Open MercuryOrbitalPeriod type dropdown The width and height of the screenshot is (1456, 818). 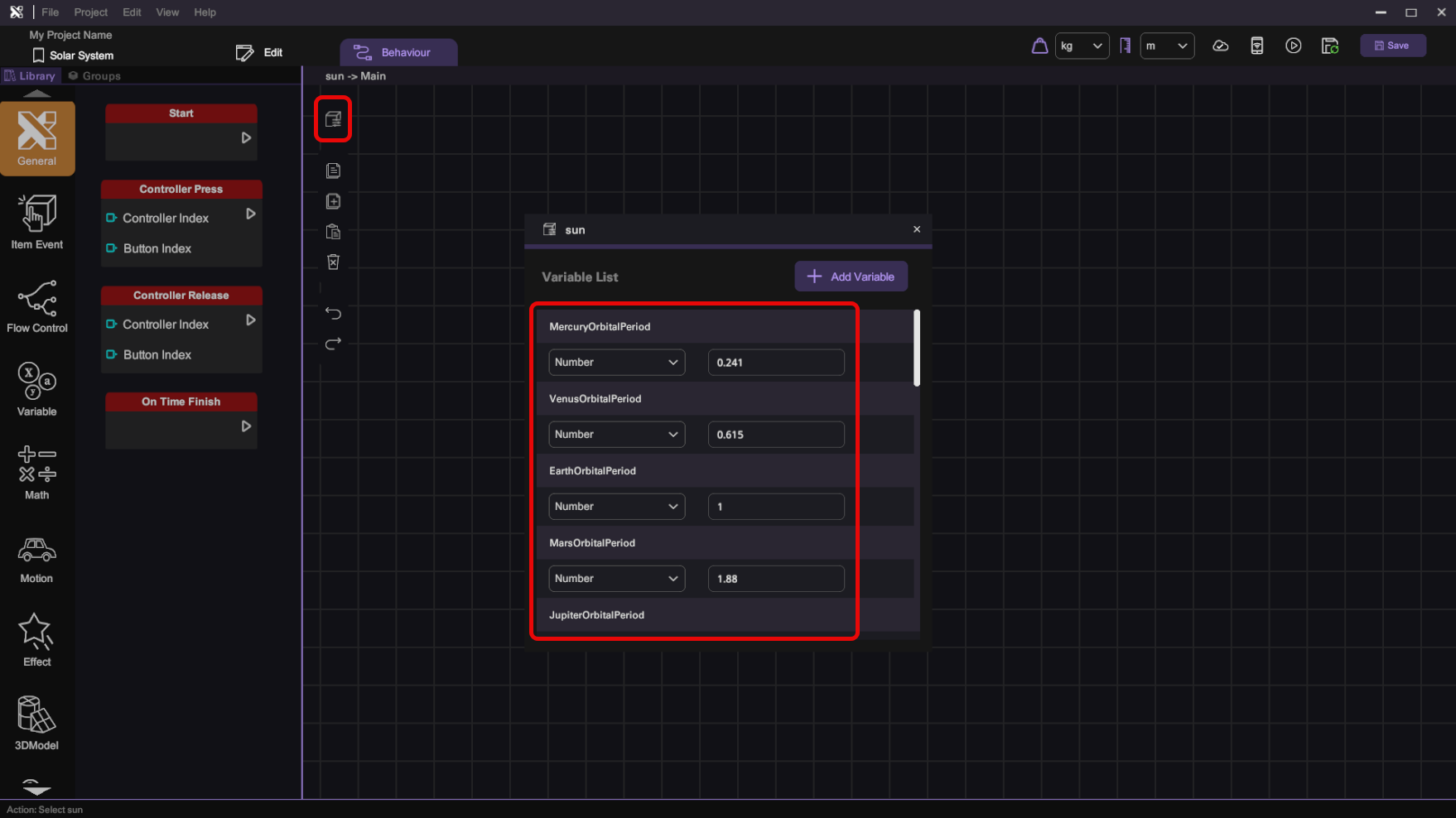tap(617, 363)
